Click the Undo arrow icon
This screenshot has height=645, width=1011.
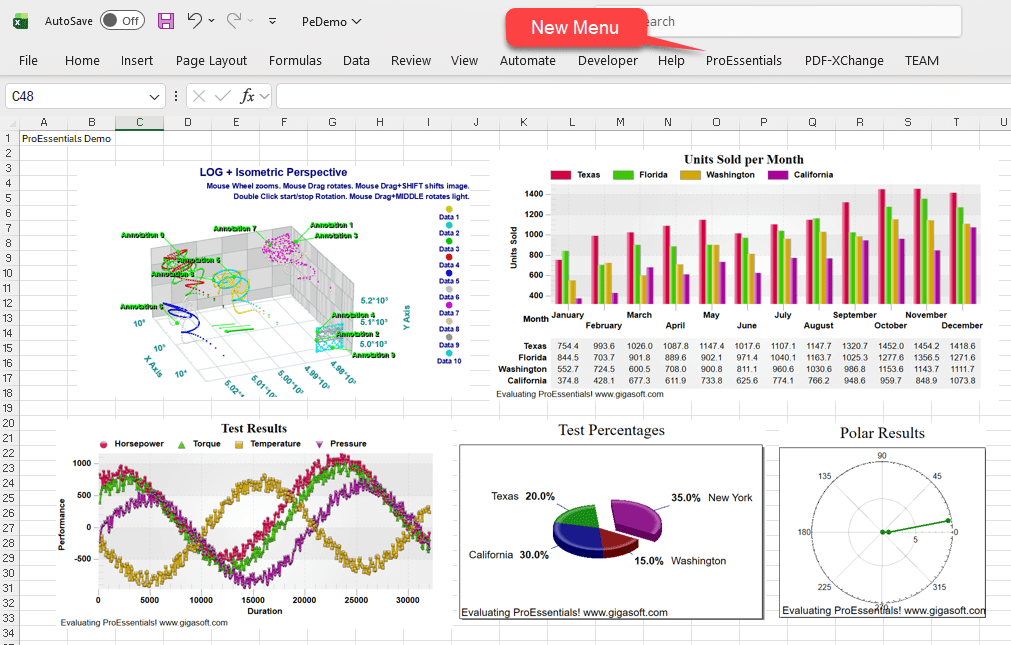pyautogui.click(x=194, y=21)
